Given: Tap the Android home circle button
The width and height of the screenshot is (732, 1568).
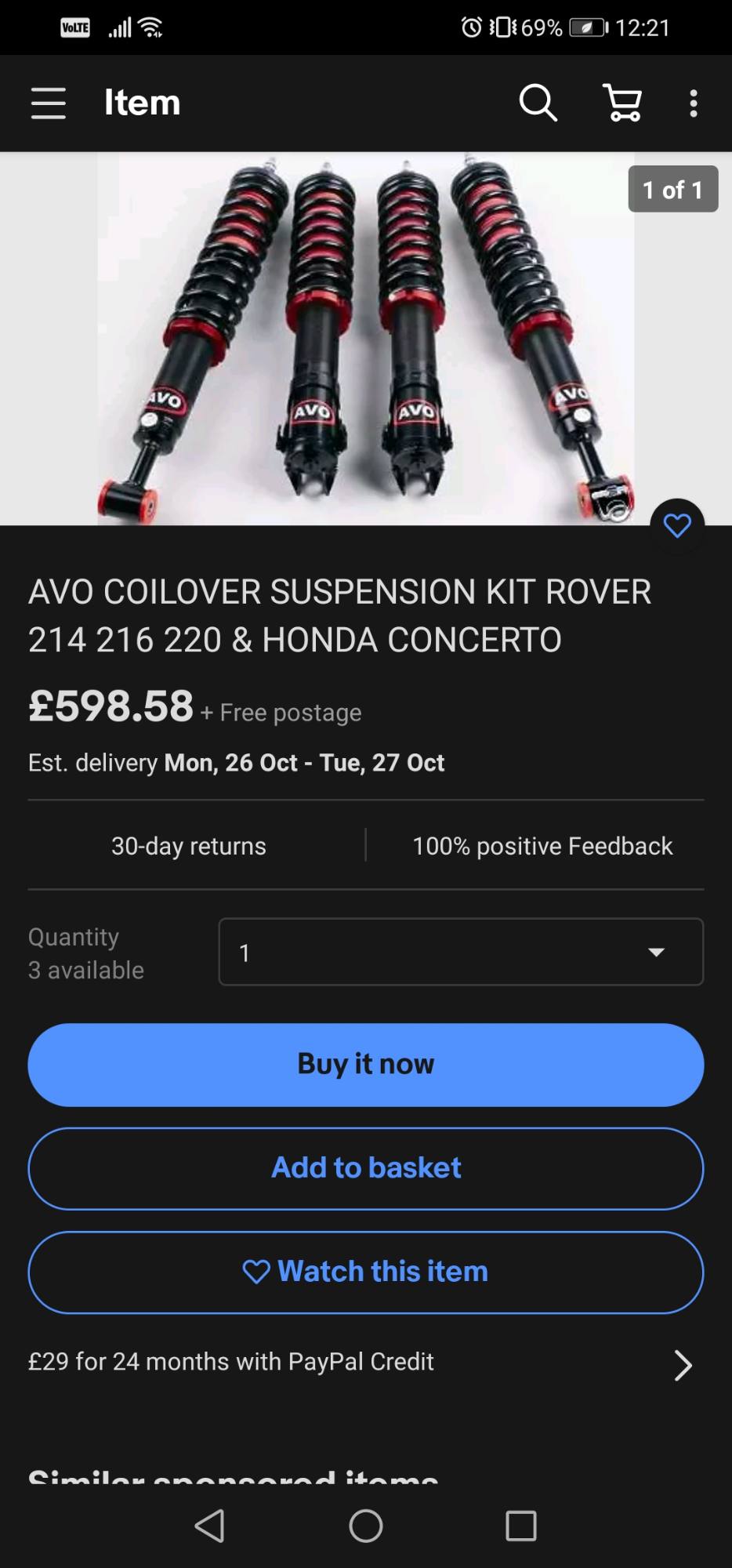Looking at the screenshot, I should 366,1526.
